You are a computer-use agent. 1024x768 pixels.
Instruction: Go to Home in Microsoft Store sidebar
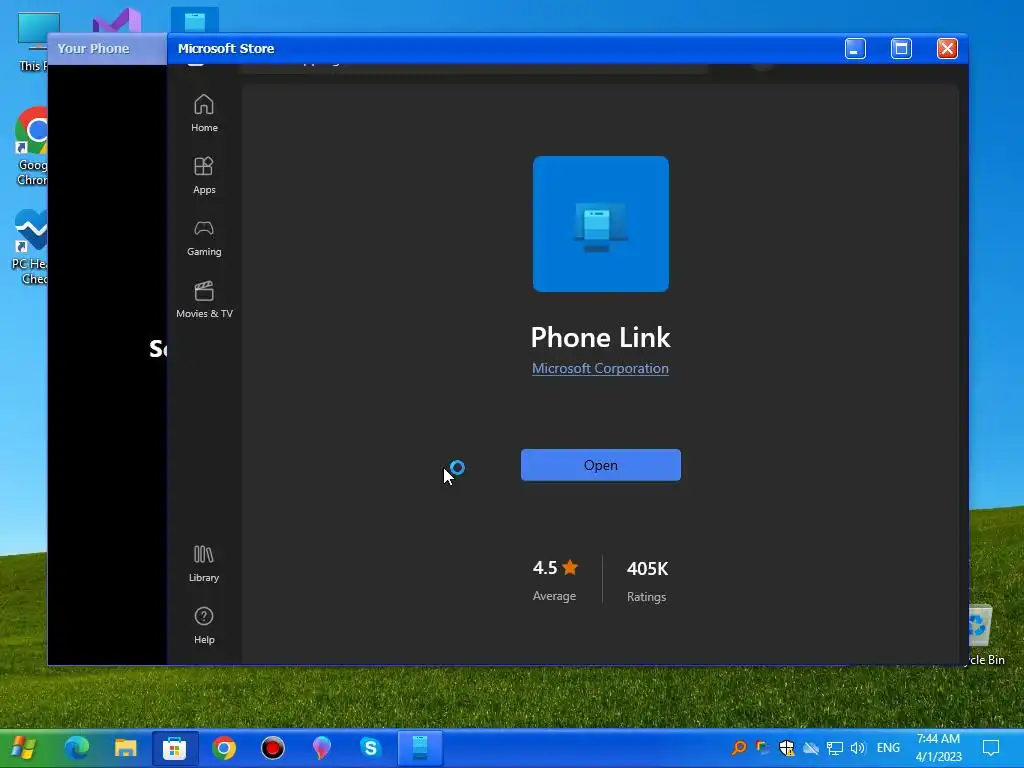click(204, 113)
